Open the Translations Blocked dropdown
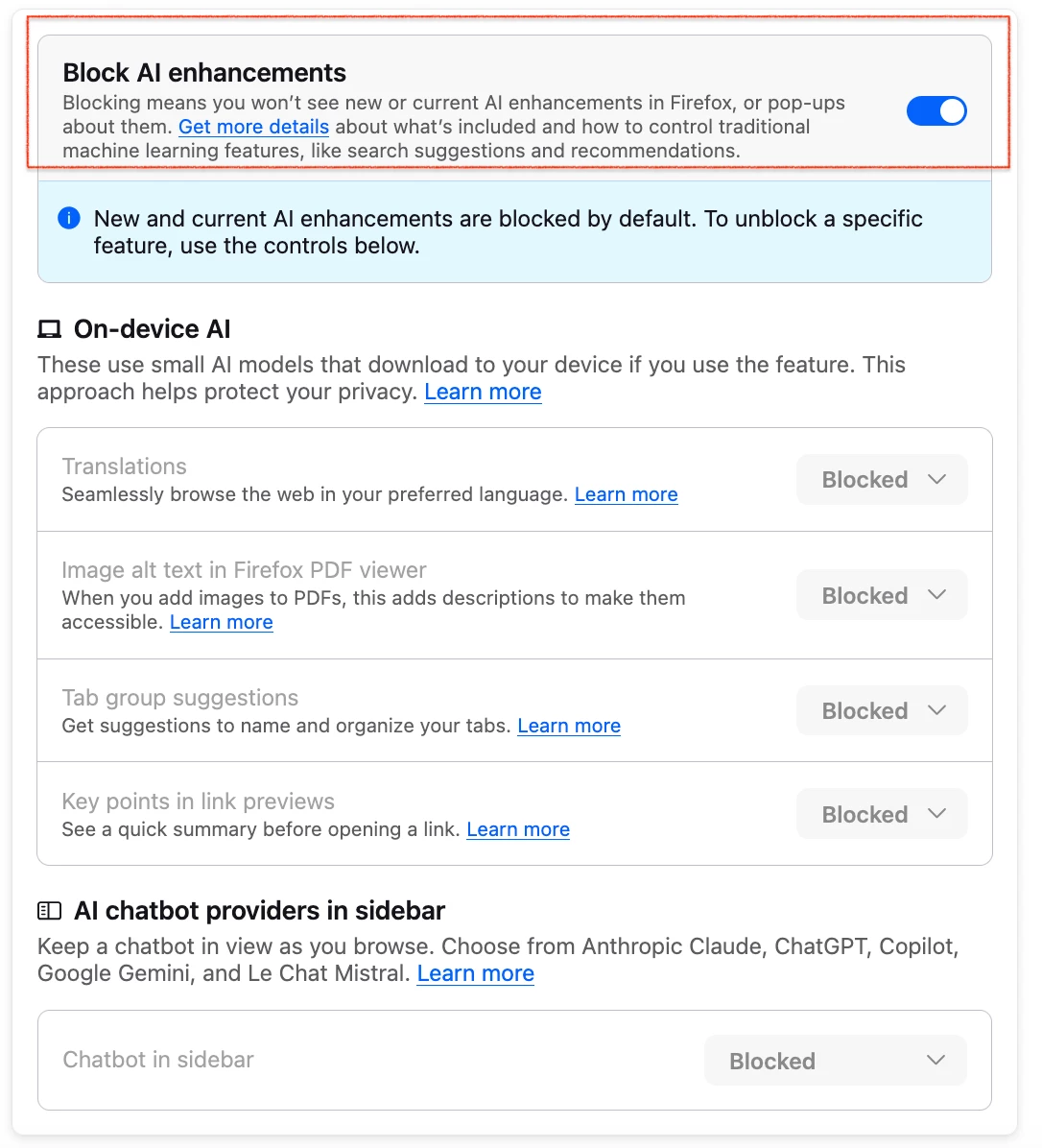Screen dimensions: 1042x1148 [x=881, y=480]
